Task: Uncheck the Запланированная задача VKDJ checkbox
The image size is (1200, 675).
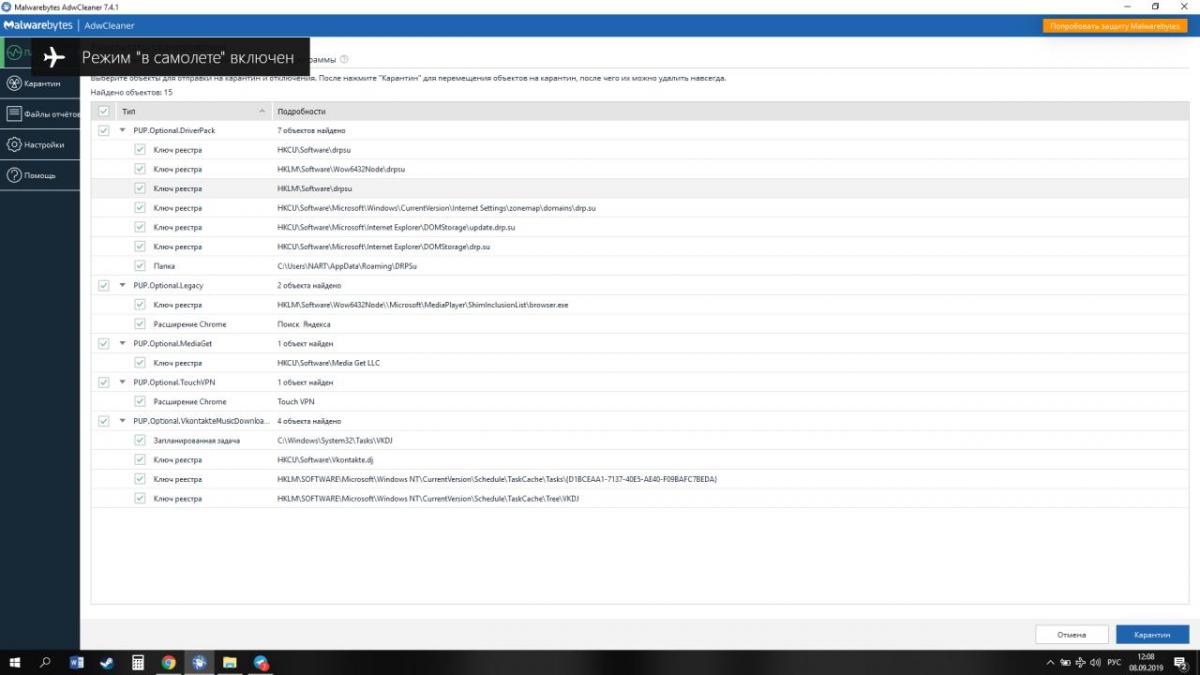Action: 140,440
